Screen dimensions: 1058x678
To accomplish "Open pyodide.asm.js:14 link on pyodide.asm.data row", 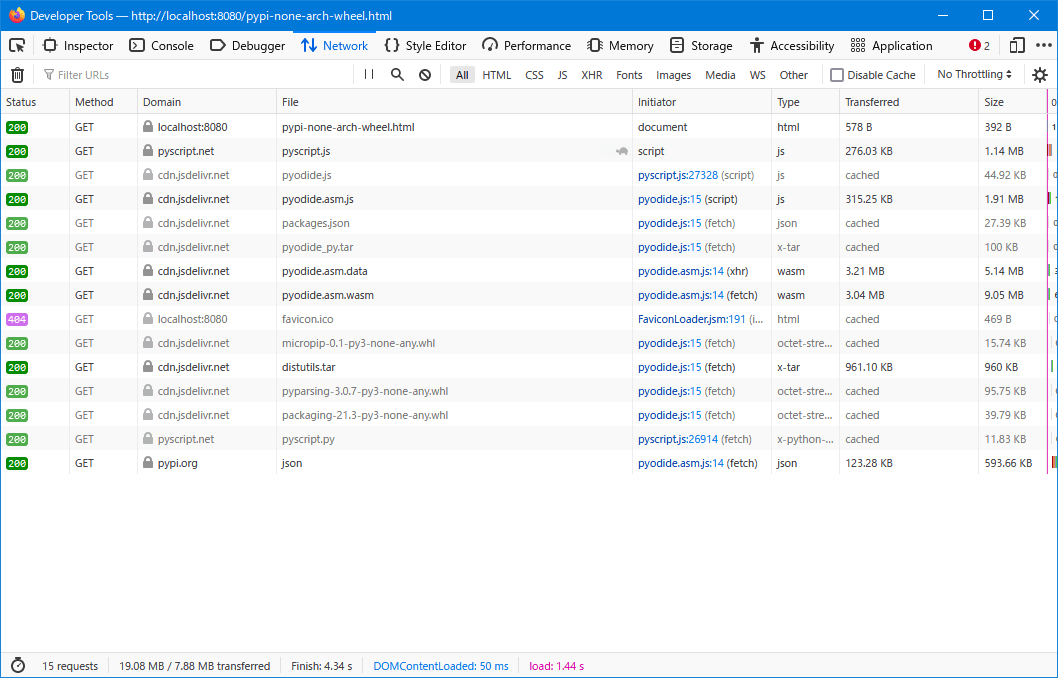I will click(680, 271).
